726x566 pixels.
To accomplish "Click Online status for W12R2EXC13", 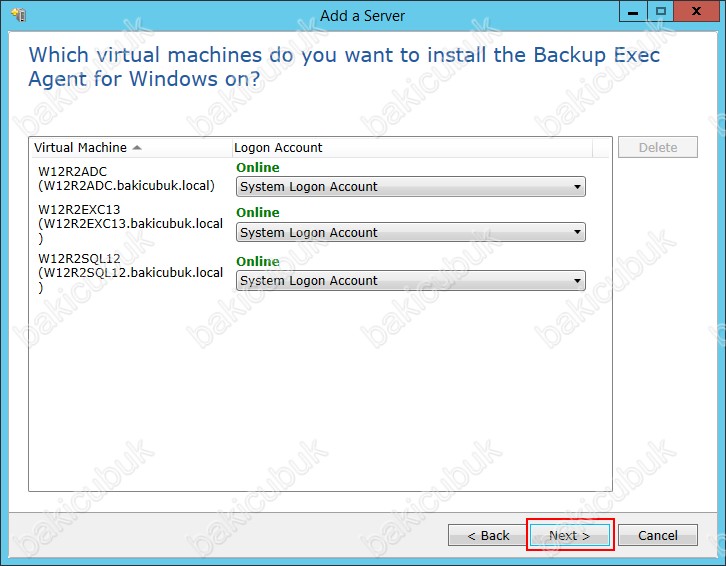I will click(258, 212).
